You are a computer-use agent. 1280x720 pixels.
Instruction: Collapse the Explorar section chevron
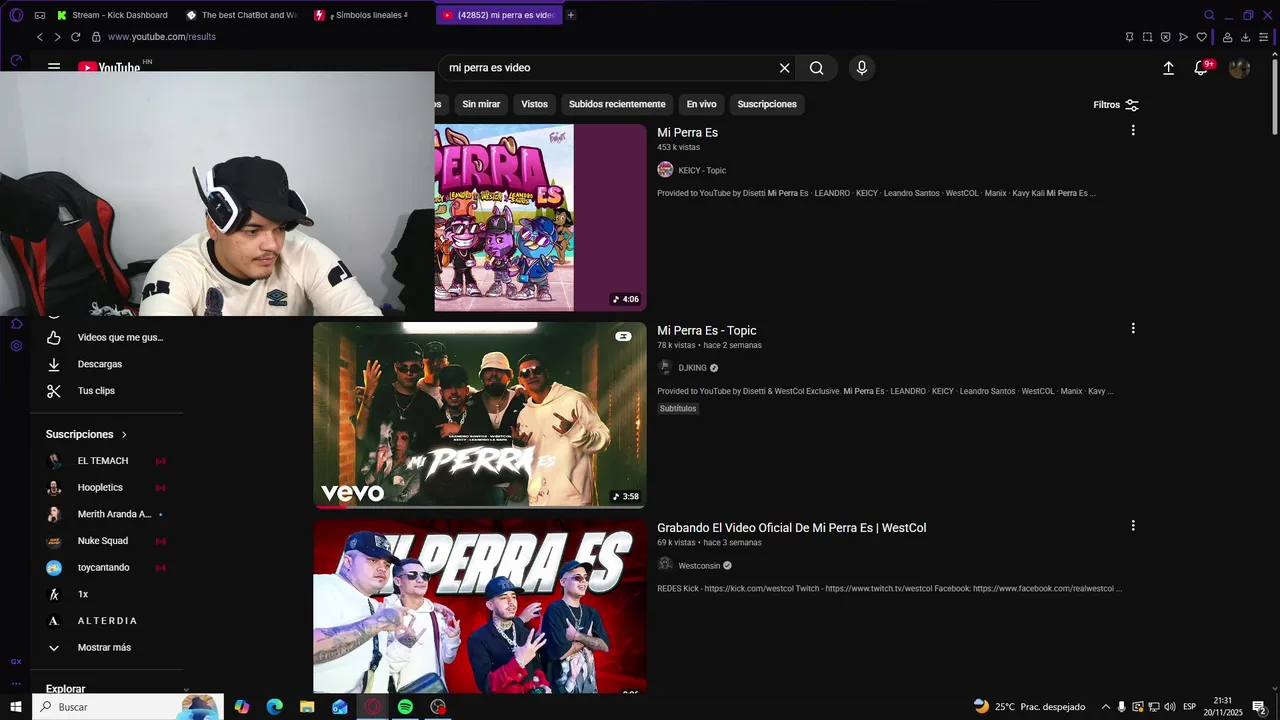(x=186, y=689)
